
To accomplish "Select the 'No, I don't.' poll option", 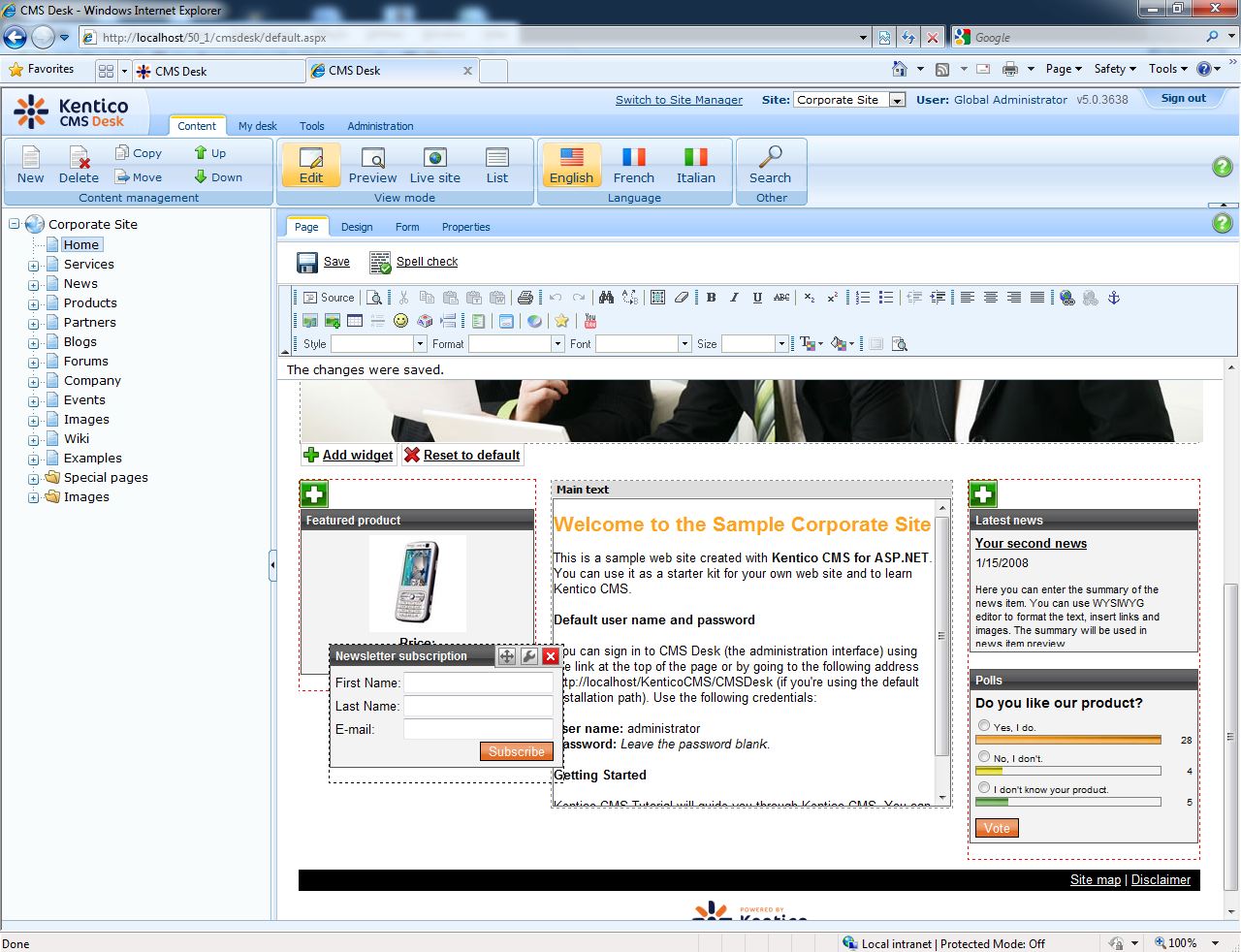I will pyautogui.click(x=984, y=757).
